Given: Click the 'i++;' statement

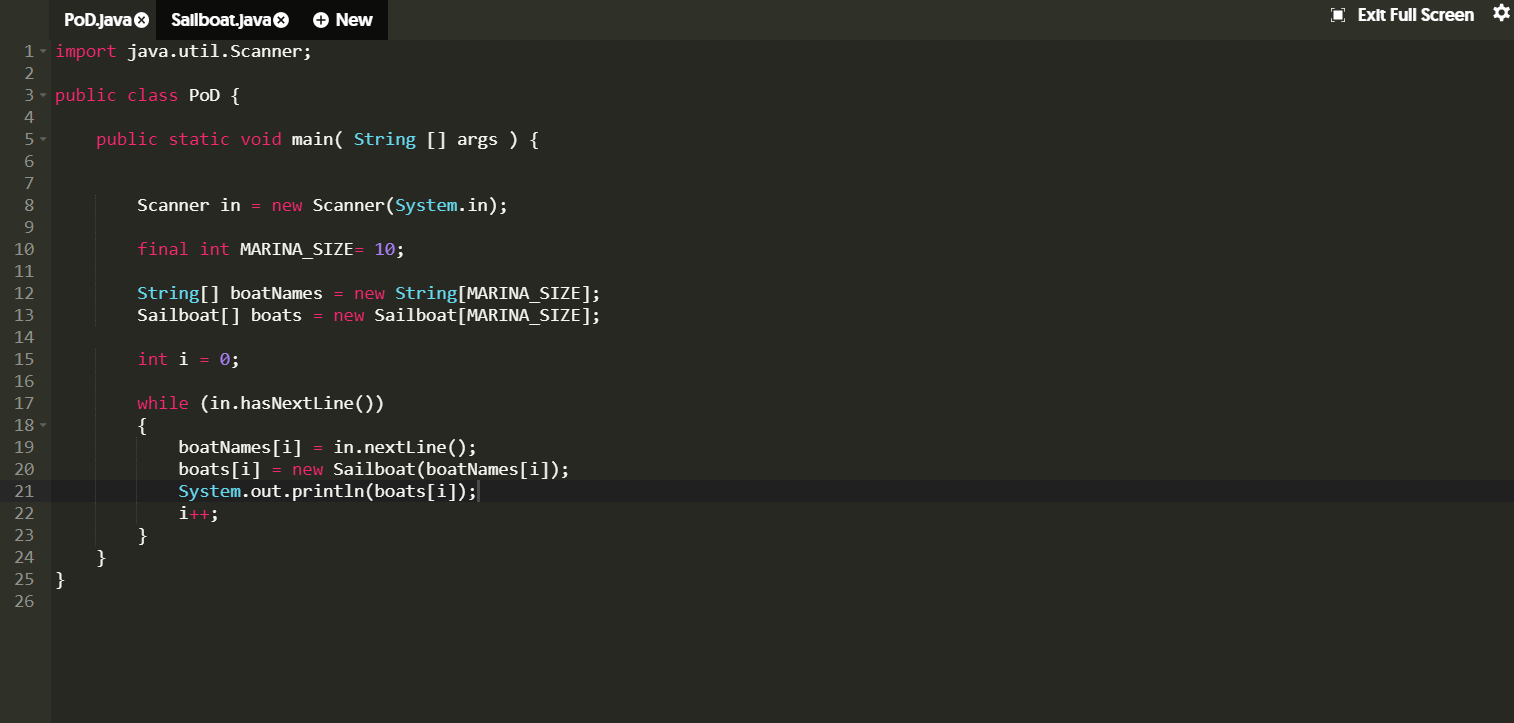Looking at the screenshot, I should coord(199,514).
